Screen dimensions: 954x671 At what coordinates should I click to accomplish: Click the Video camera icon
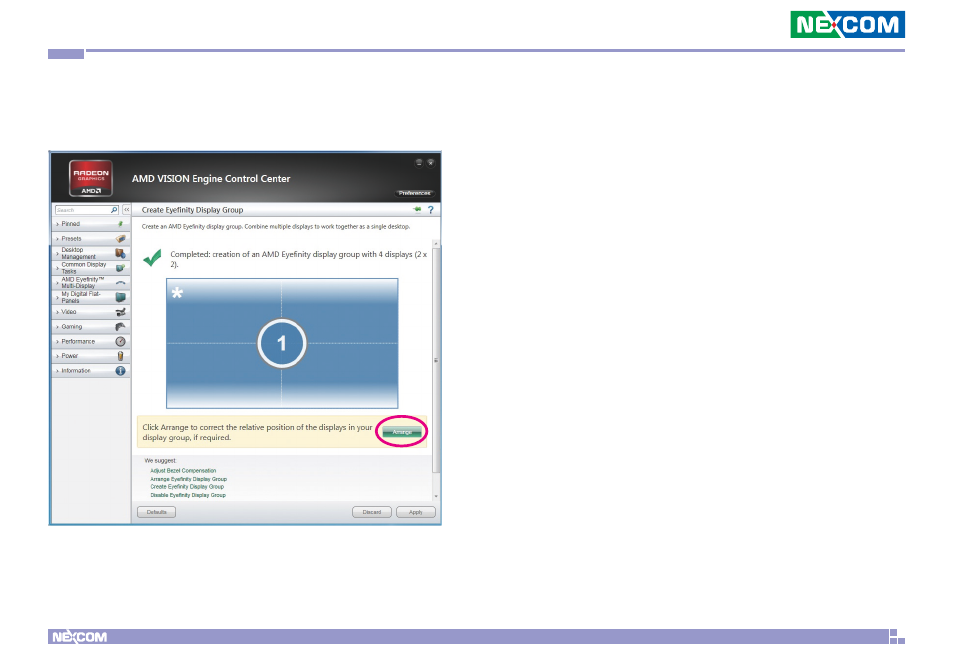(x=120, y=312)
